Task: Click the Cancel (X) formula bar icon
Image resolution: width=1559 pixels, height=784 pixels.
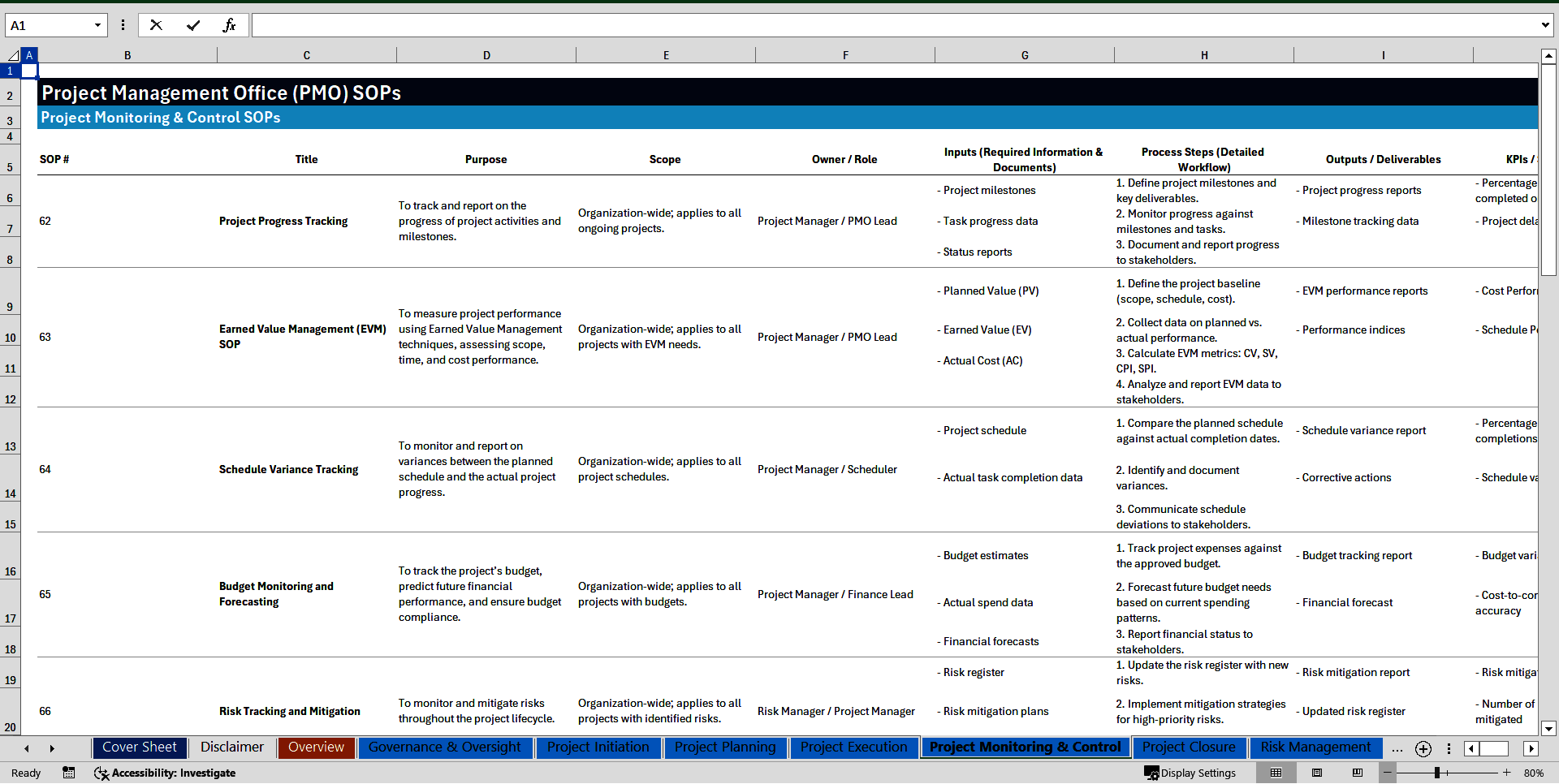Action: coord(156,25)
